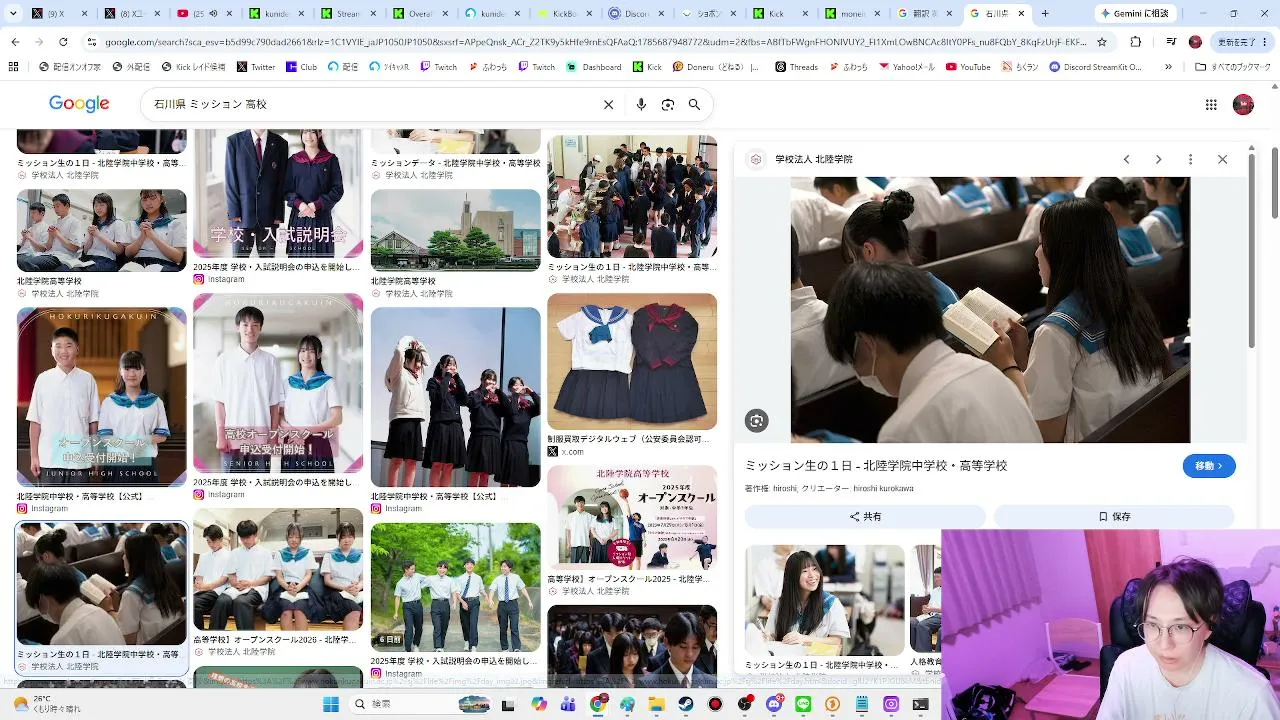This screenshot has width=1280, height=720.
Task: Select the オープンスクール2025 poster thumbnail
Action: pyautogui.click(x=632, y=518)
